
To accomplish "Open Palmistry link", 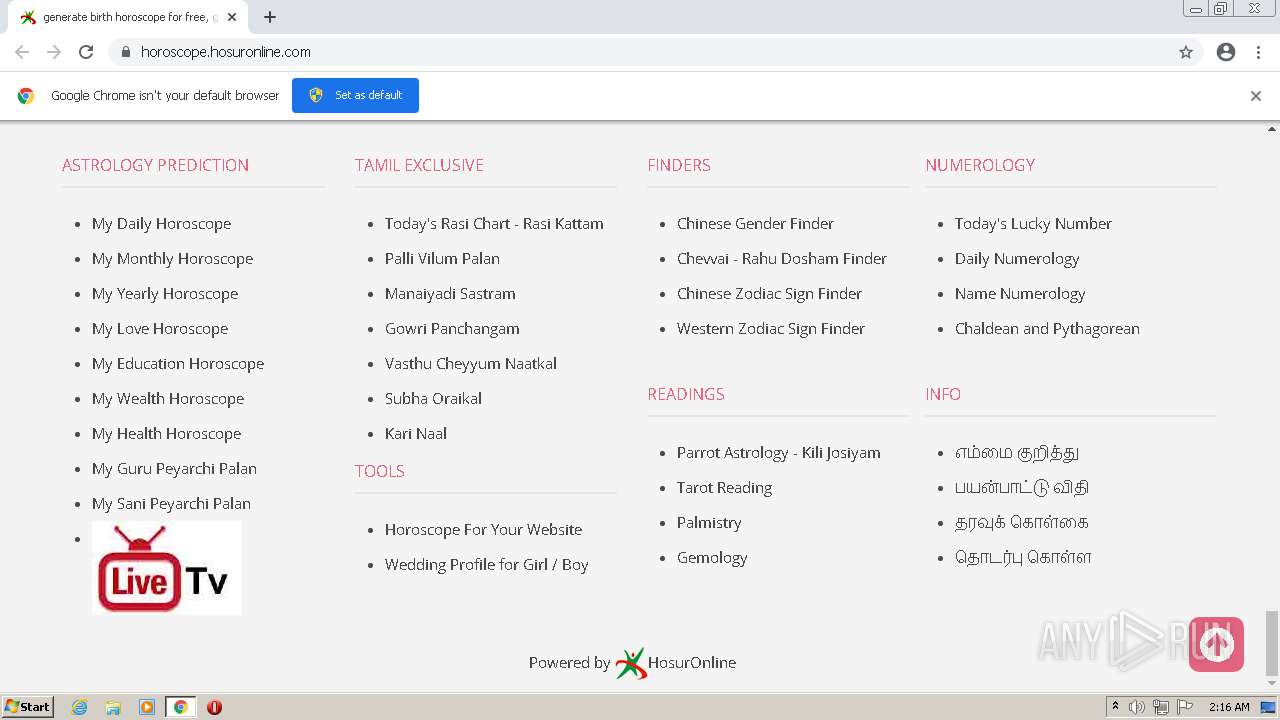I will click(x=709, y=523).
